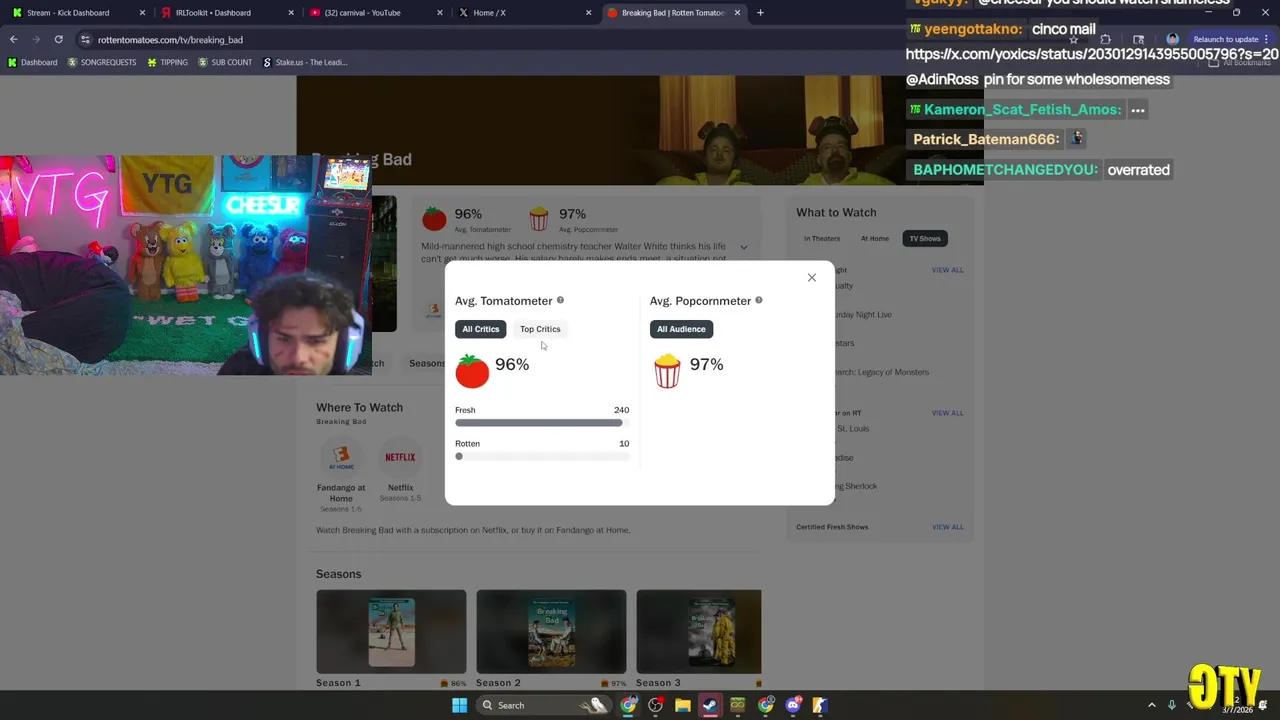Select the In Theaters tab
Viewport: 1280px width, 720px height.
[822, 238]
